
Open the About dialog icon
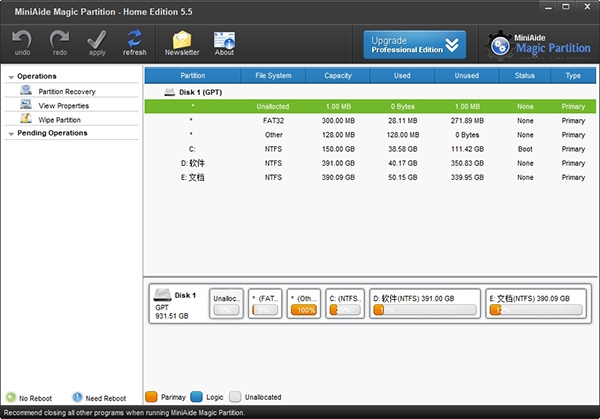224,43
